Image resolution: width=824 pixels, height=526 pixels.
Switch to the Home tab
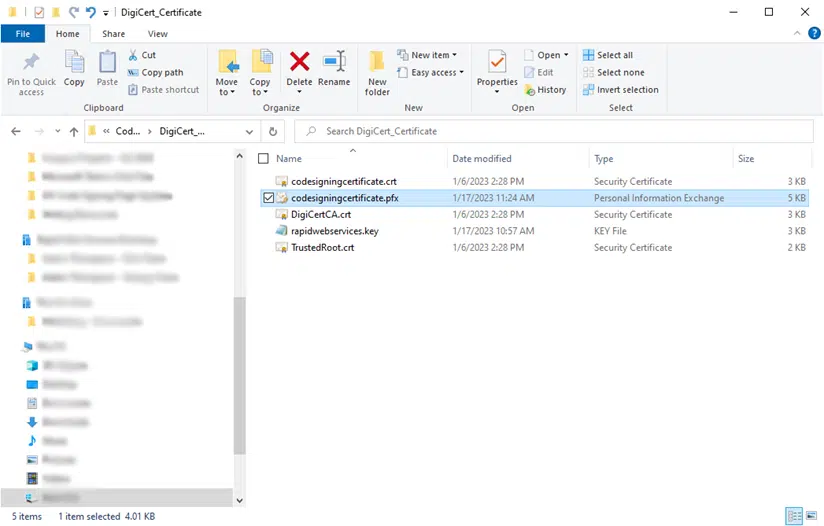[68, 34]
